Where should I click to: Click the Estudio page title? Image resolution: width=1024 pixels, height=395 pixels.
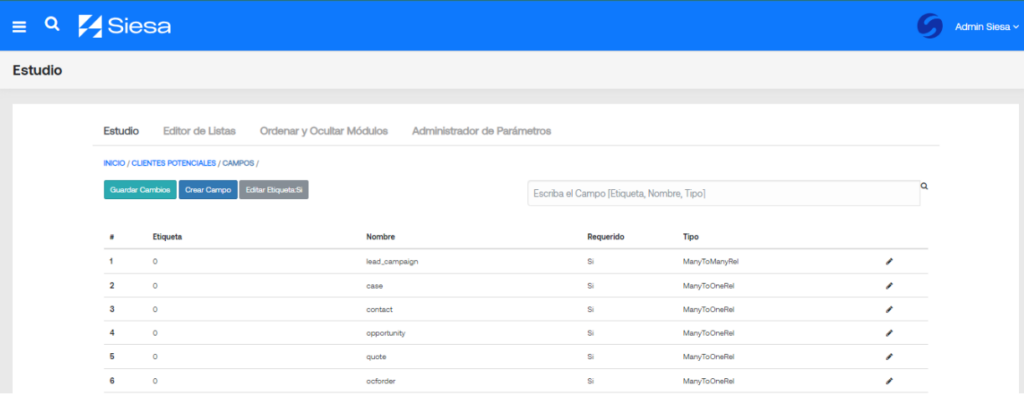point(37,70)
